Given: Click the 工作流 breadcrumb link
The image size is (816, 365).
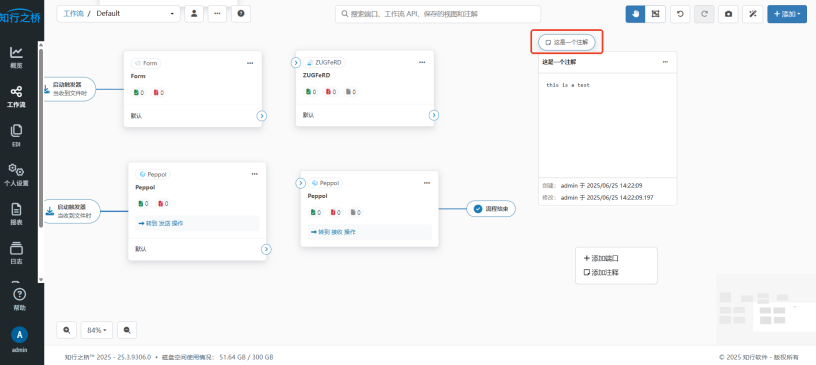Looking at the screenshot, I should tap(73, 14).
